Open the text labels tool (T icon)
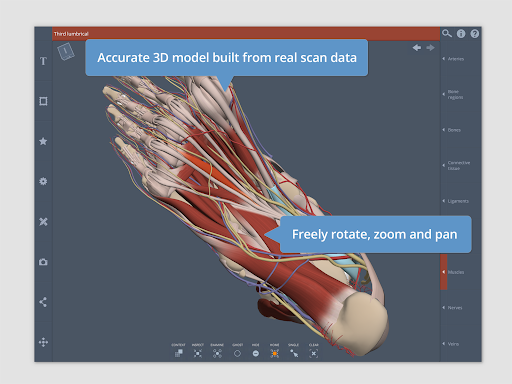 (x=43, y=61)
